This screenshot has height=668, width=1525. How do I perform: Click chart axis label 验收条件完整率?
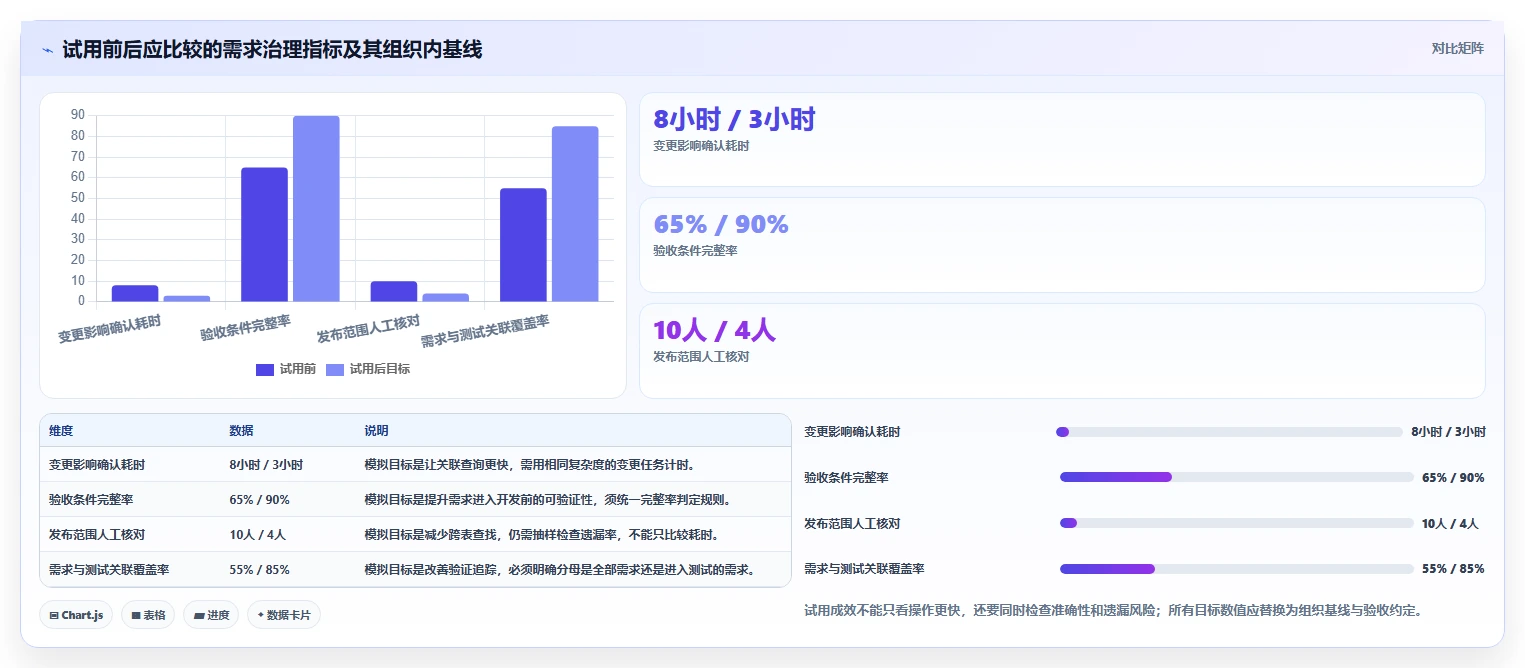246,327
